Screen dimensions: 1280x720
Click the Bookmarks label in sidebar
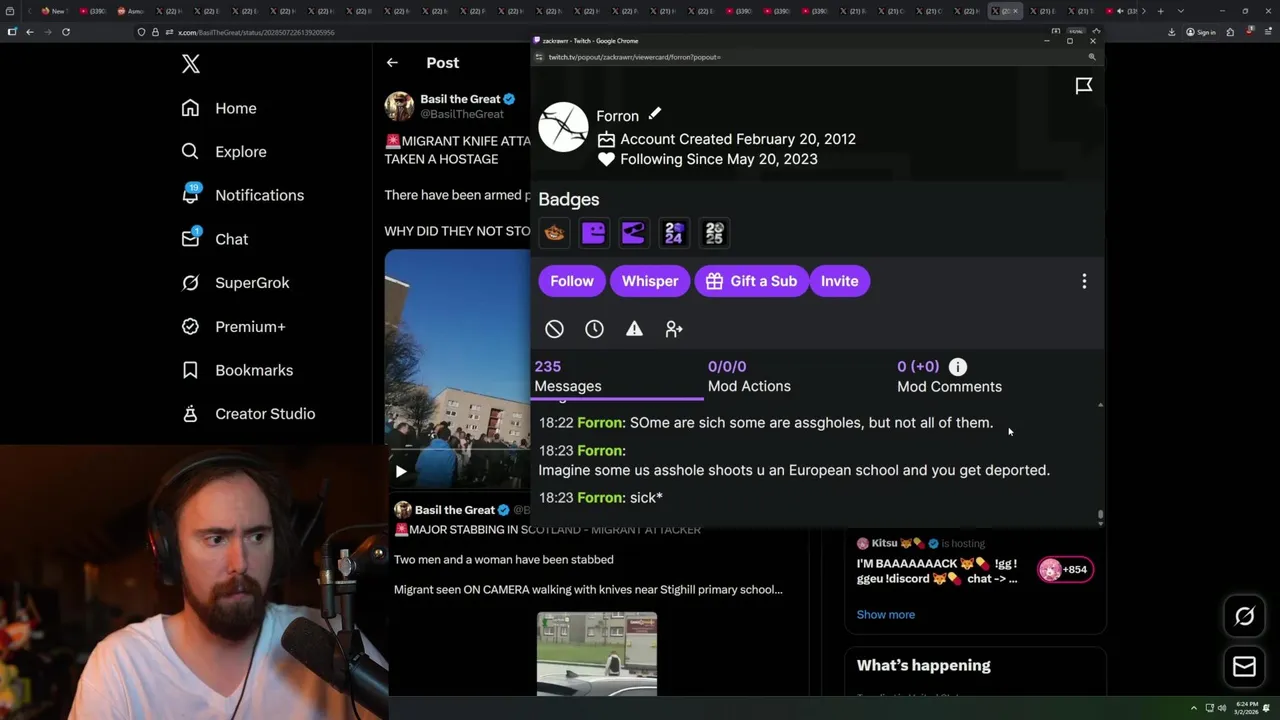pyautogui.click(x=254, y=370)
